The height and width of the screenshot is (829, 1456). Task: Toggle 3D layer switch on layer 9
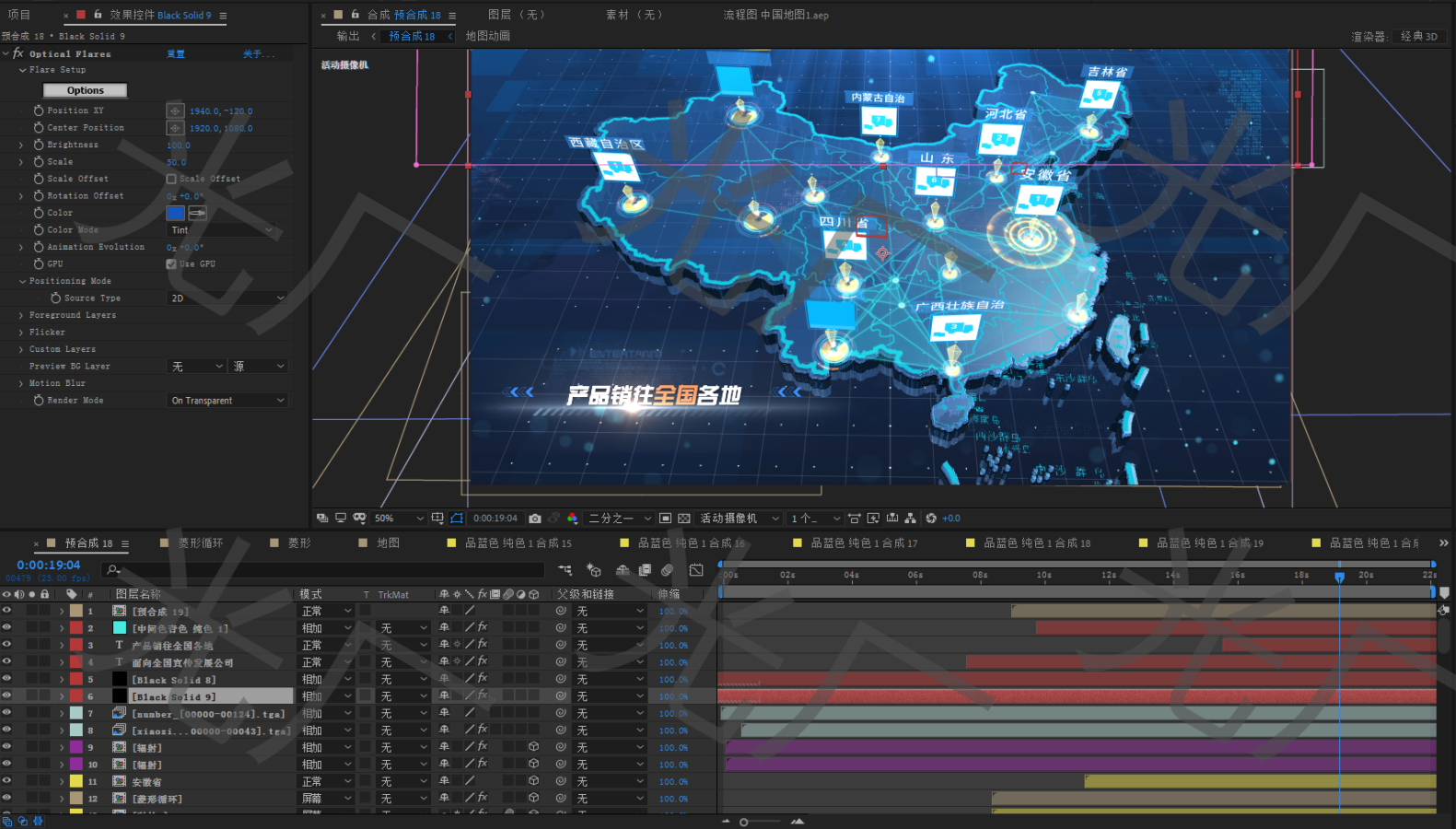tap(533, 747)
